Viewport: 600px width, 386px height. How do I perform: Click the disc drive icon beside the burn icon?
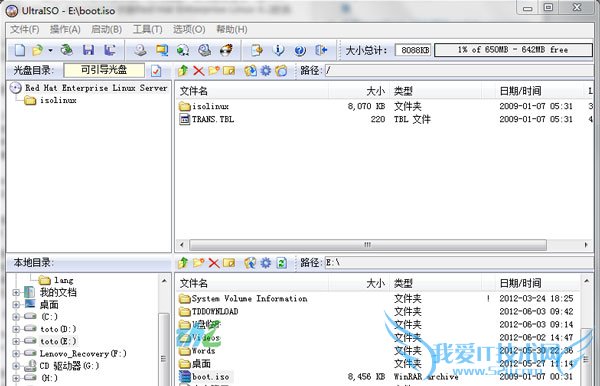point(204,50)
